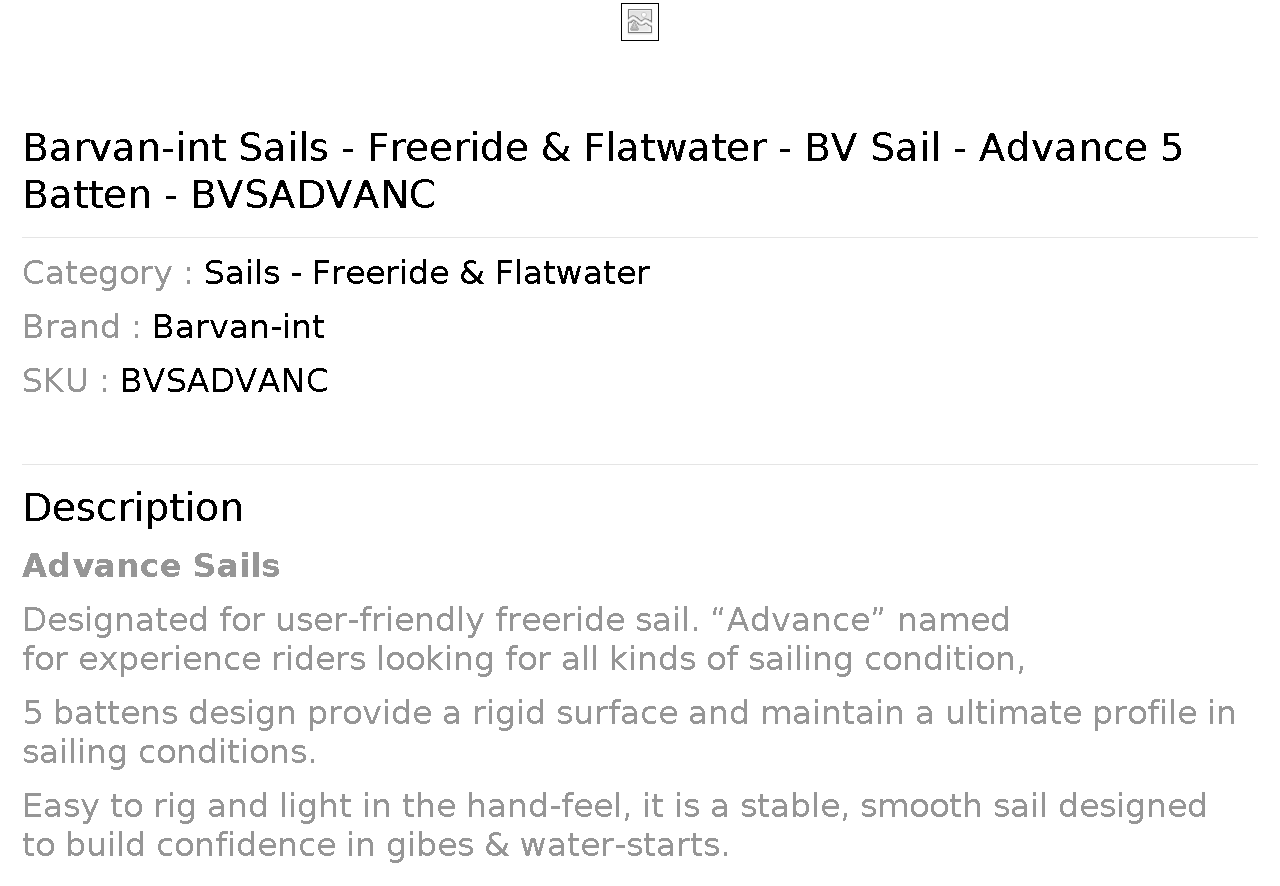Open the Sails - Freeride & Flatwater category link

click(427, 273)
